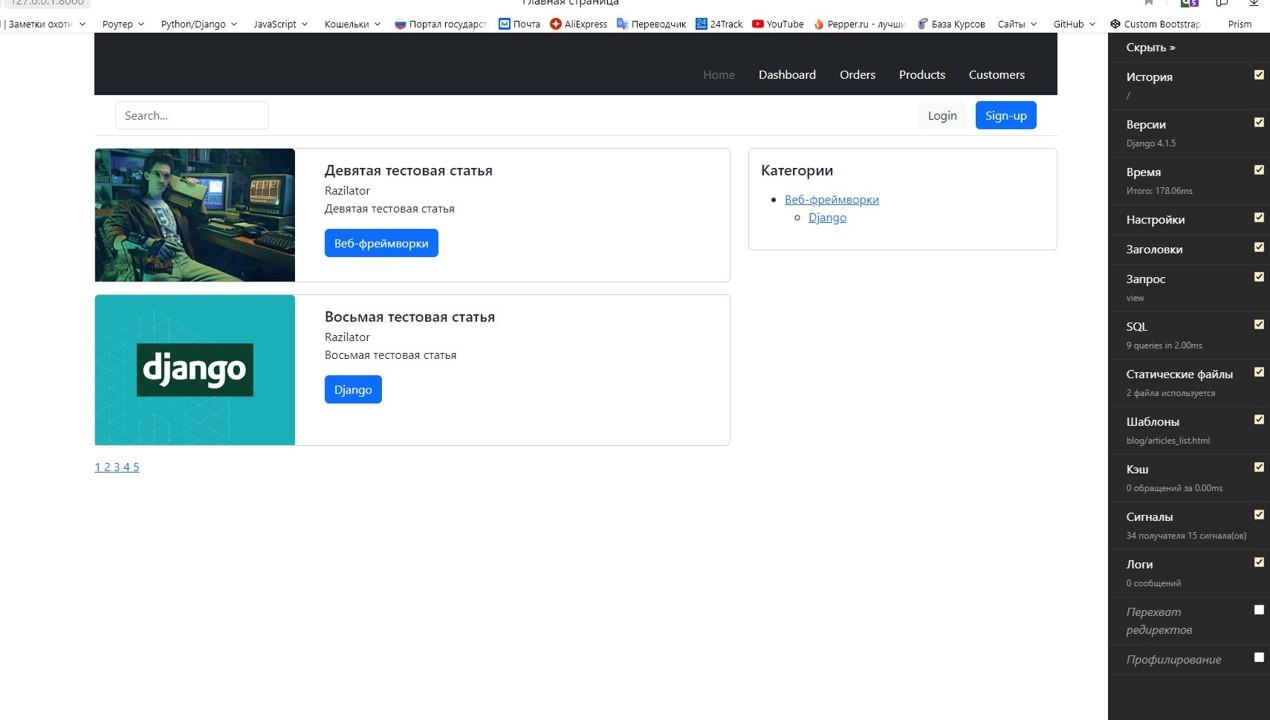Go to pagination page 3
The height and width of the screenshot is (720, 1270).
point(117,467)
